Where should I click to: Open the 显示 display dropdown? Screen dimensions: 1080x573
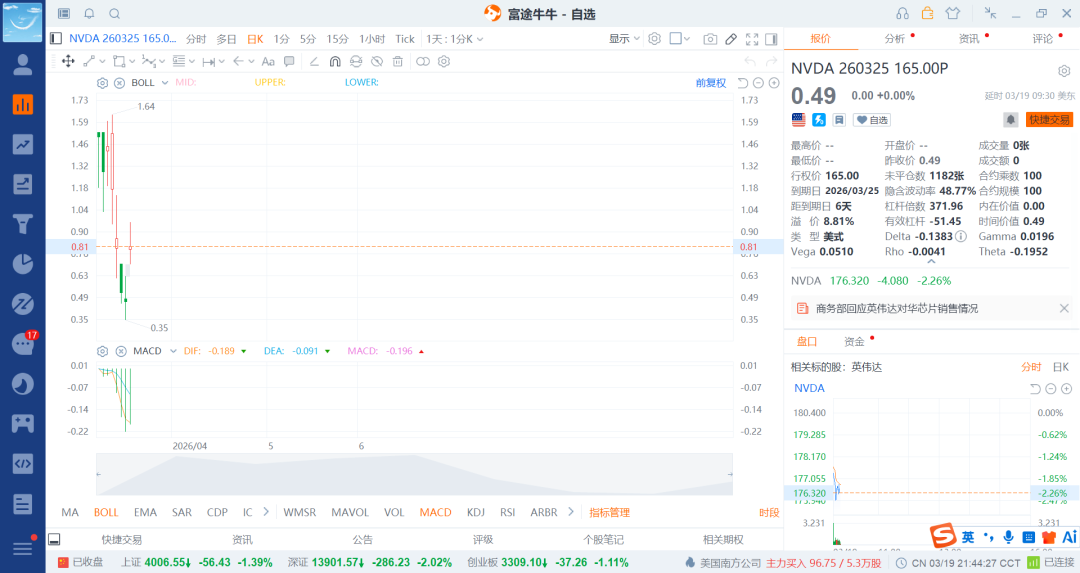(624, 39)
